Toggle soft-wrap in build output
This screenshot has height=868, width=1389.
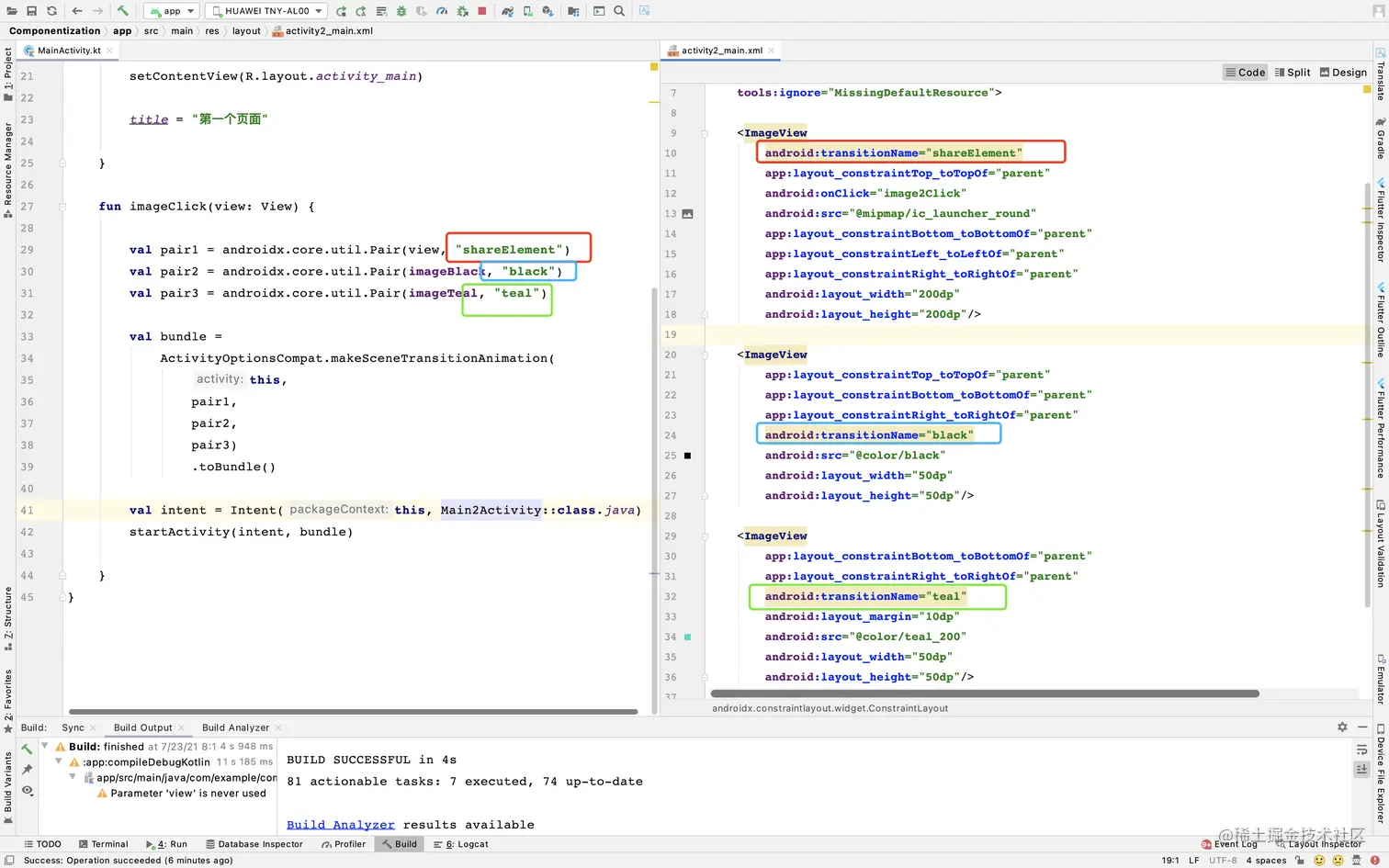point(1361,750)
